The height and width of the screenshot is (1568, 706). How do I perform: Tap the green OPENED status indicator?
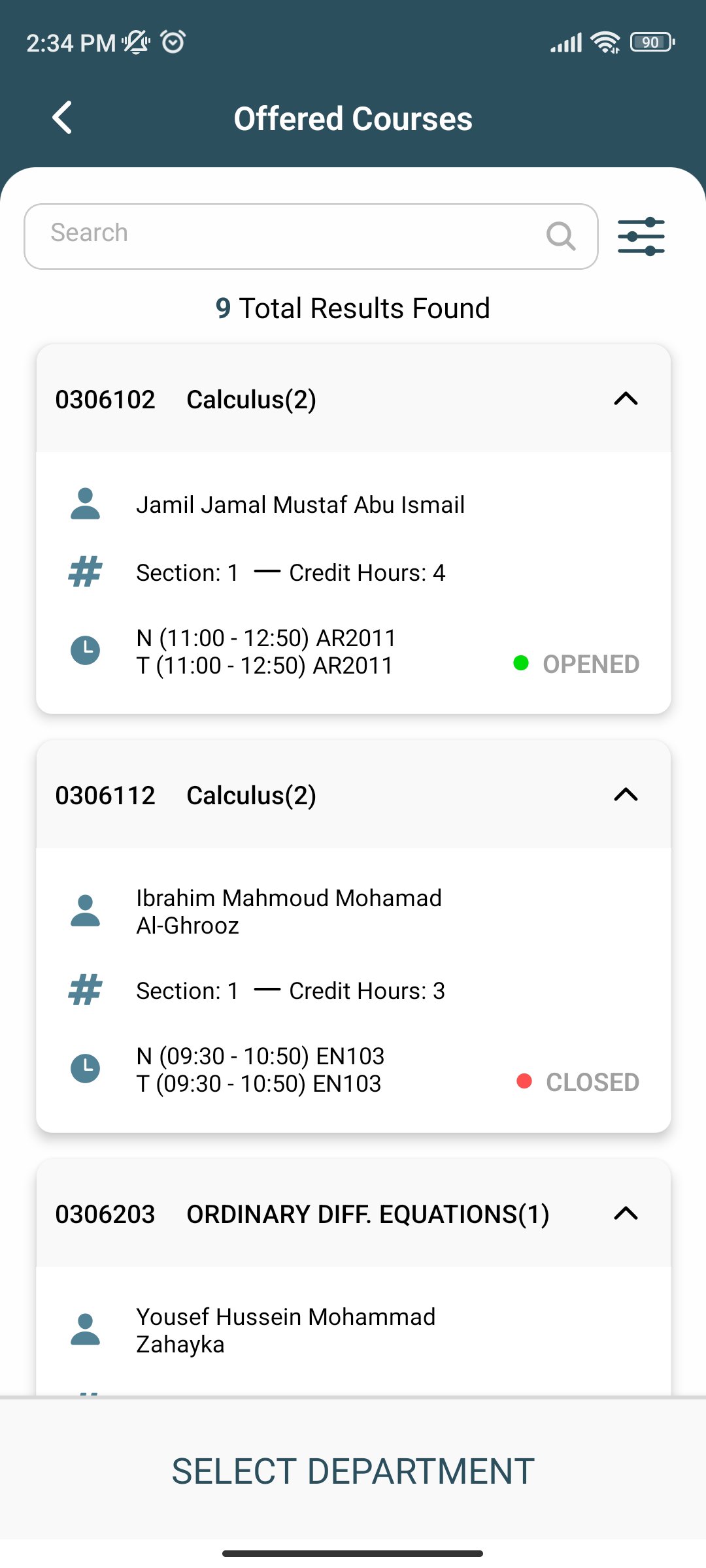(577, 664)
